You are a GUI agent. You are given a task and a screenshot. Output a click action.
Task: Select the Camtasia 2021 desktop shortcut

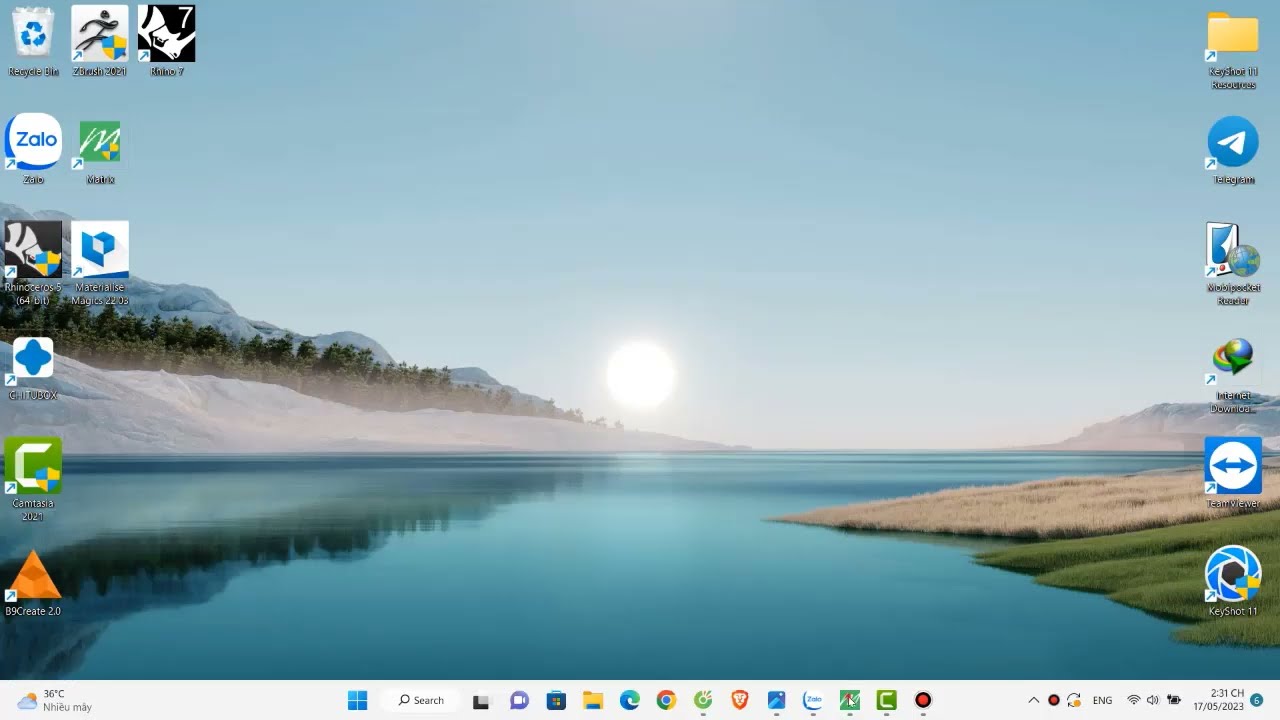click(33, 479)
